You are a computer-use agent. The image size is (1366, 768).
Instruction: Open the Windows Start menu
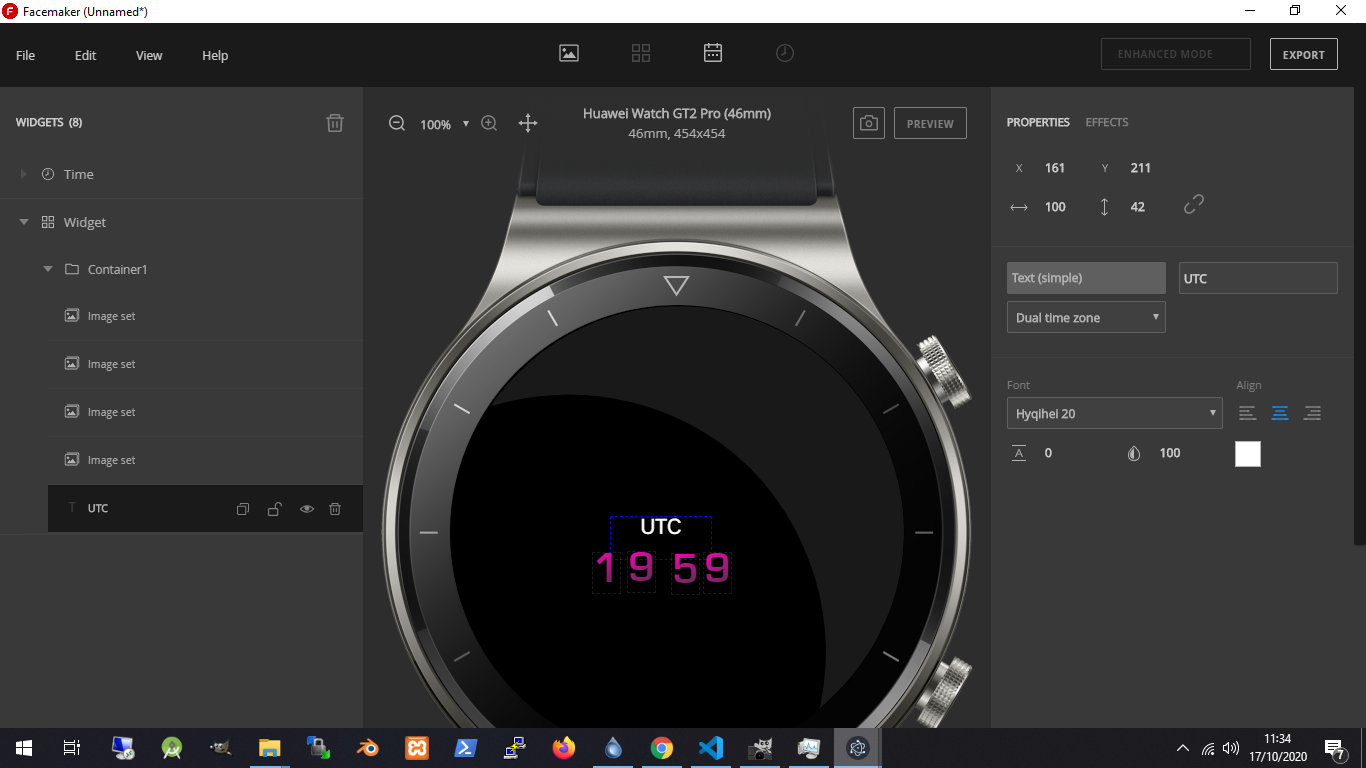tap(24, 748)
